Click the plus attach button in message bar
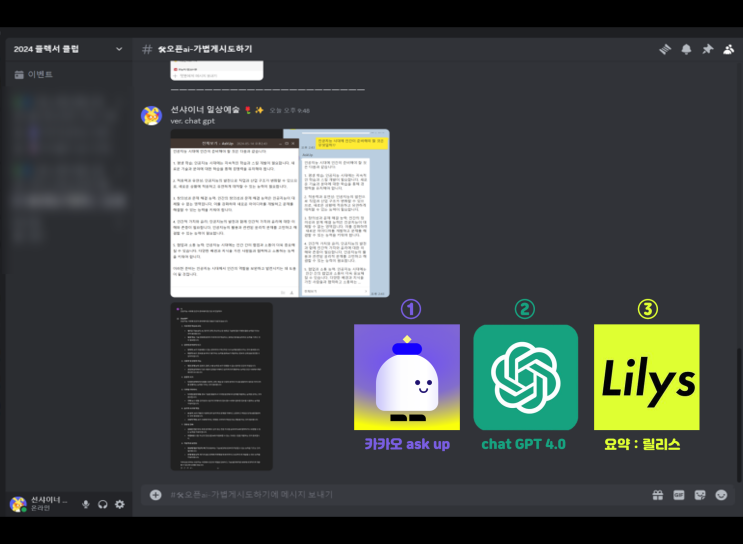743x544 pixels. click(155, 495)
